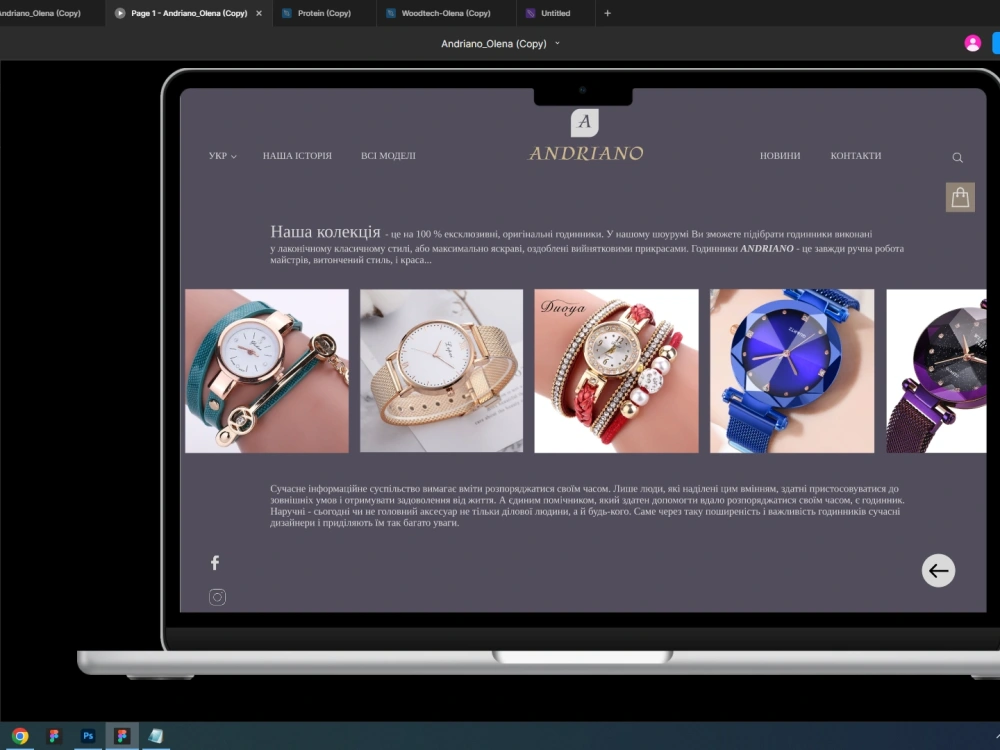Add a new tab with plus button
This screenshot has width=1000, height=750.
tap(607, 13)
